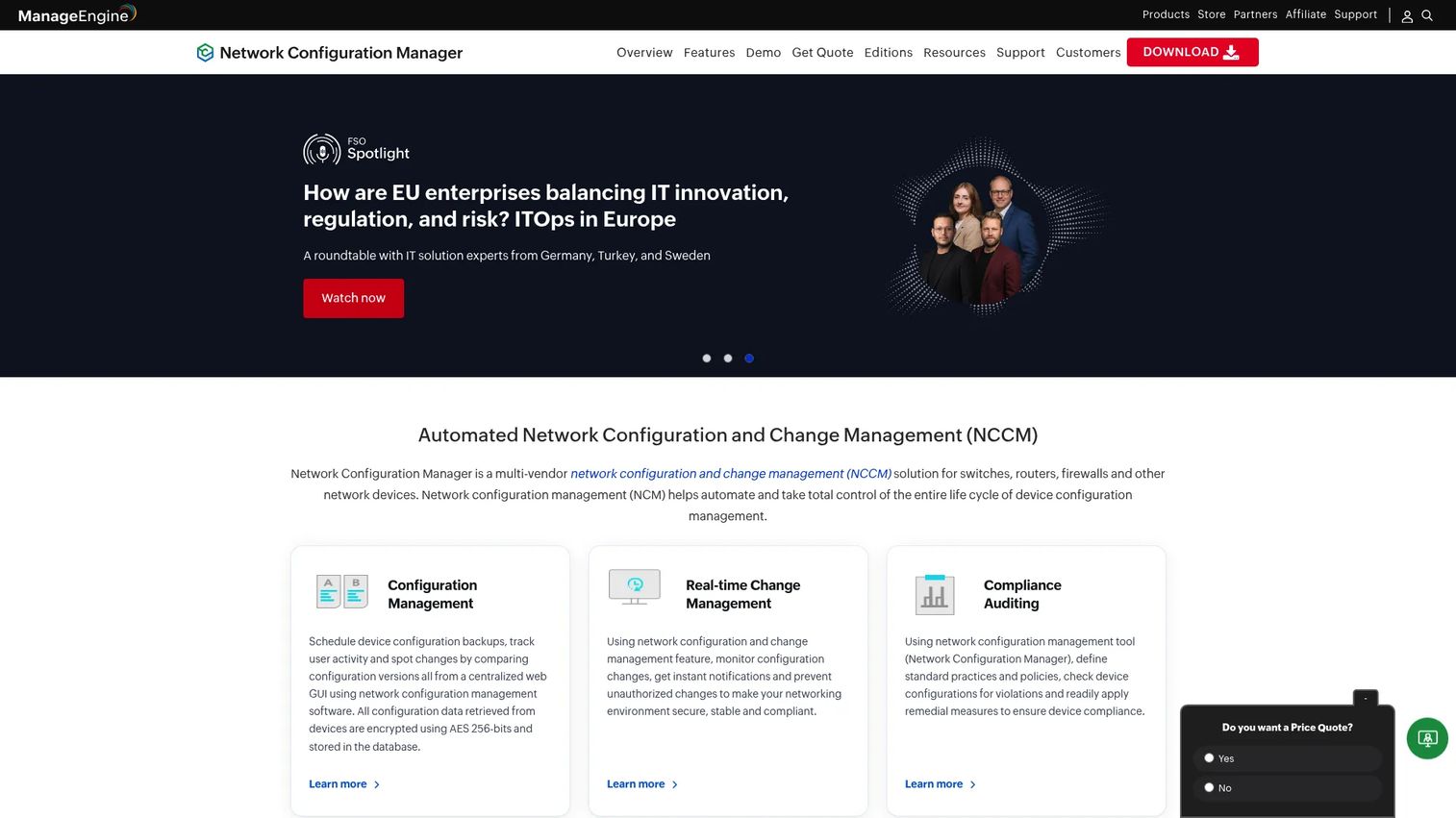1456x818 pixels.
Task: Click the Configuration Management card title
Action: pos(432,594)
